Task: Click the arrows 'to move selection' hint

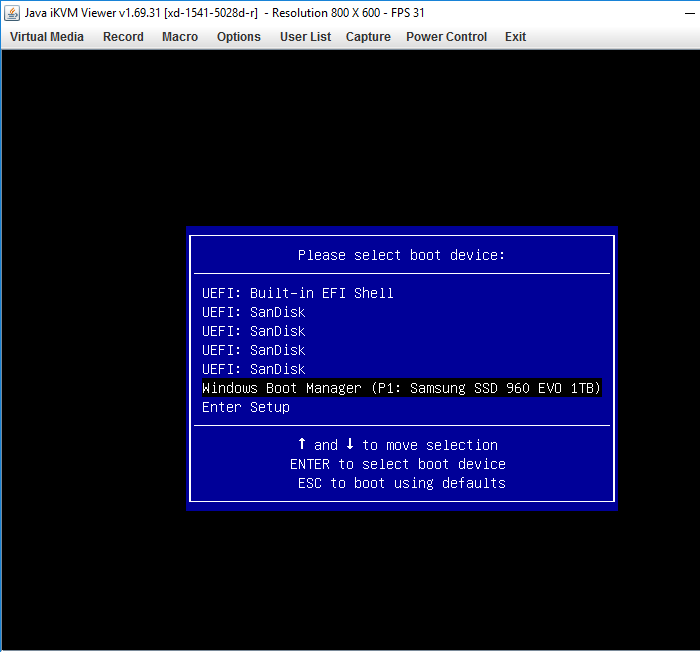Action: pos(398,445)
